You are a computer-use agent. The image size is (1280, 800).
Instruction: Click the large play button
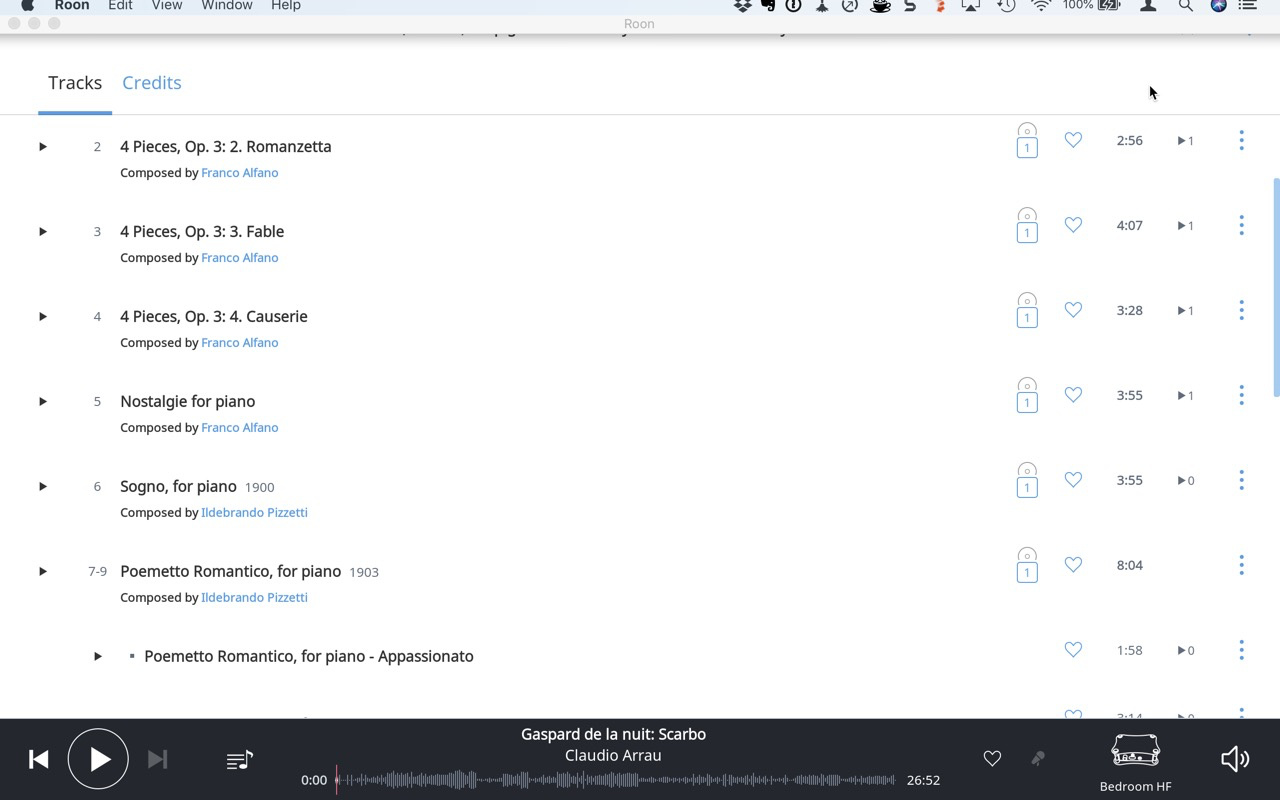(x=98, y=760)
